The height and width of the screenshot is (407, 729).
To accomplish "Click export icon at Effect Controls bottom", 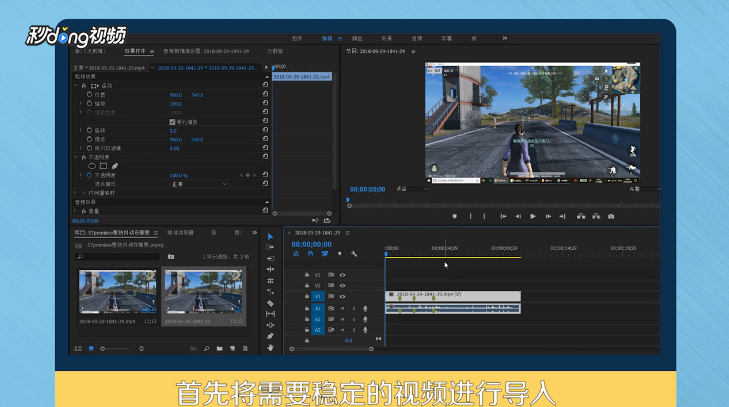I will click(327, 220).
